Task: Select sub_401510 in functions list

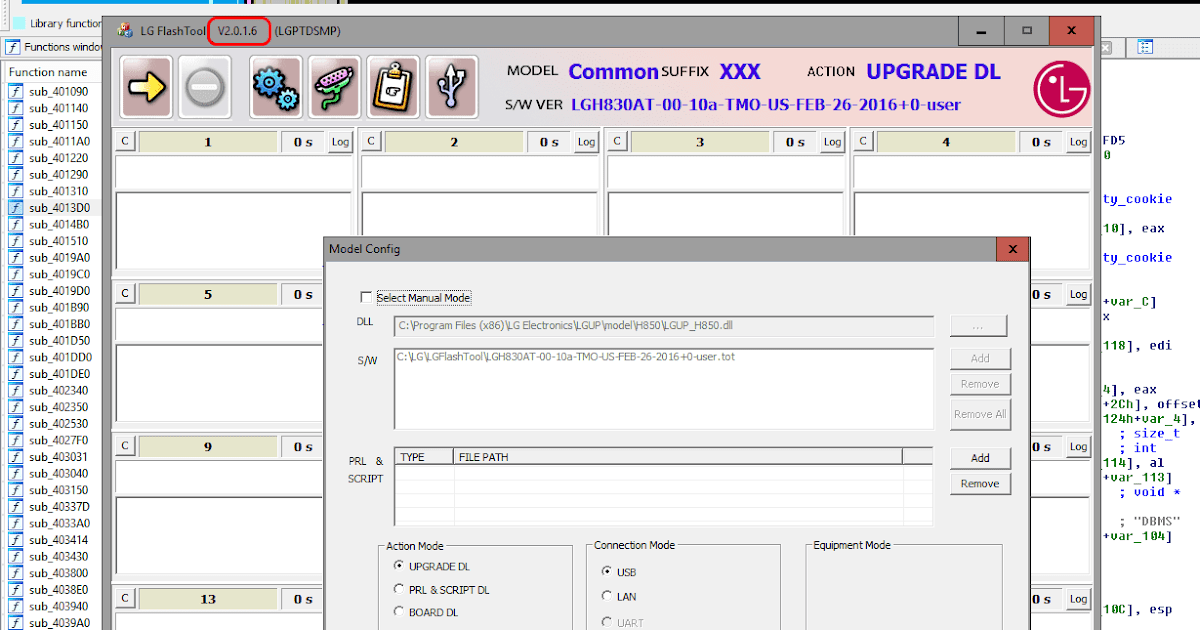Action: click(x=58, y=241)
